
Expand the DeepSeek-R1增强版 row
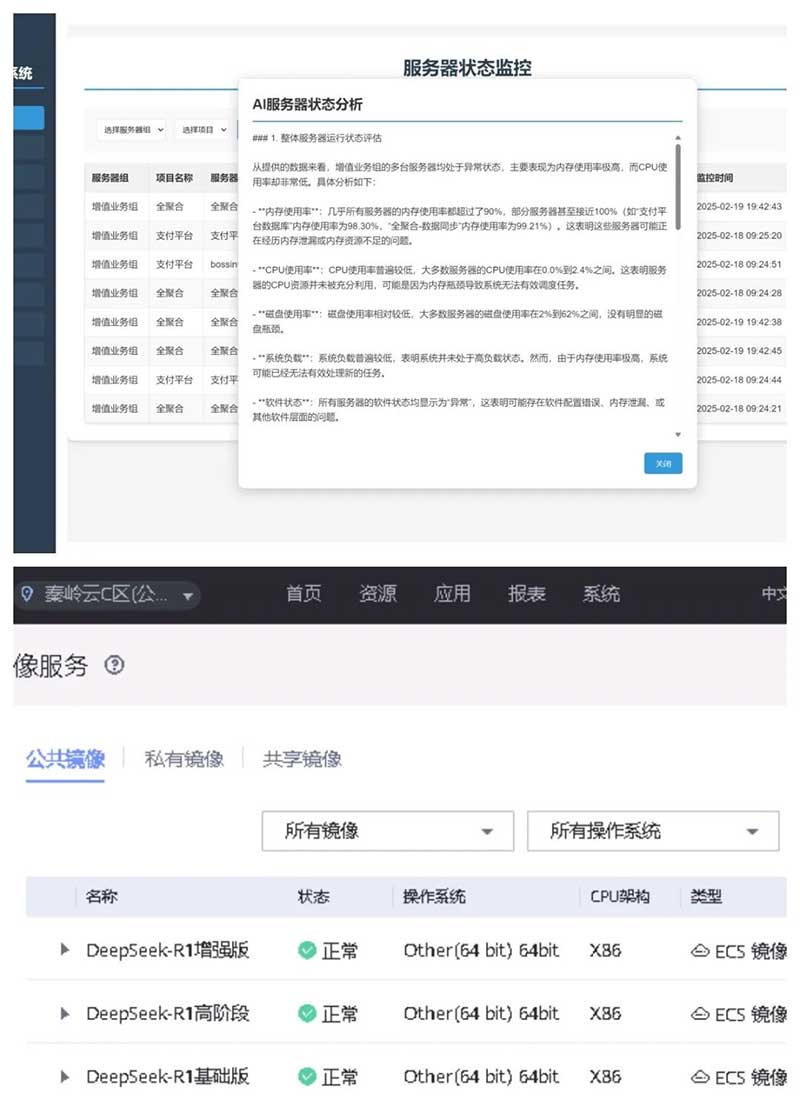pos(63,950)
